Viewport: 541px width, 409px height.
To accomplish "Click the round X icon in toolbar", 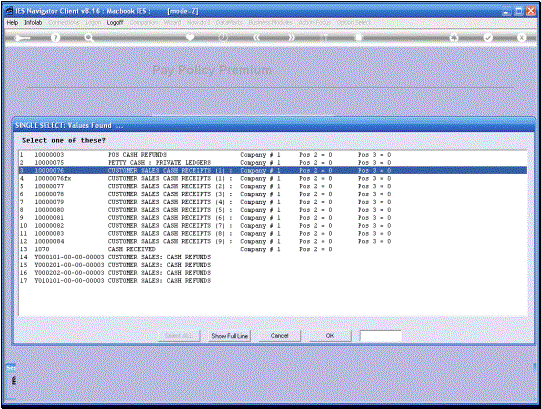I will 522,38.
